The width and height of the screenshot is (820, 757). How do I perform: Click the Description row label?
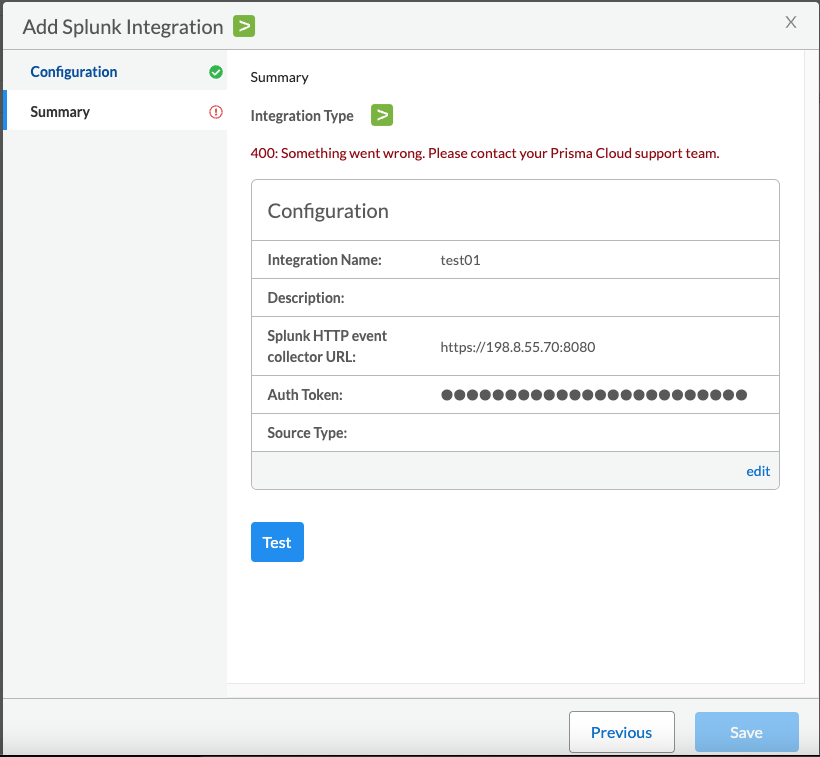click(306, 298)
